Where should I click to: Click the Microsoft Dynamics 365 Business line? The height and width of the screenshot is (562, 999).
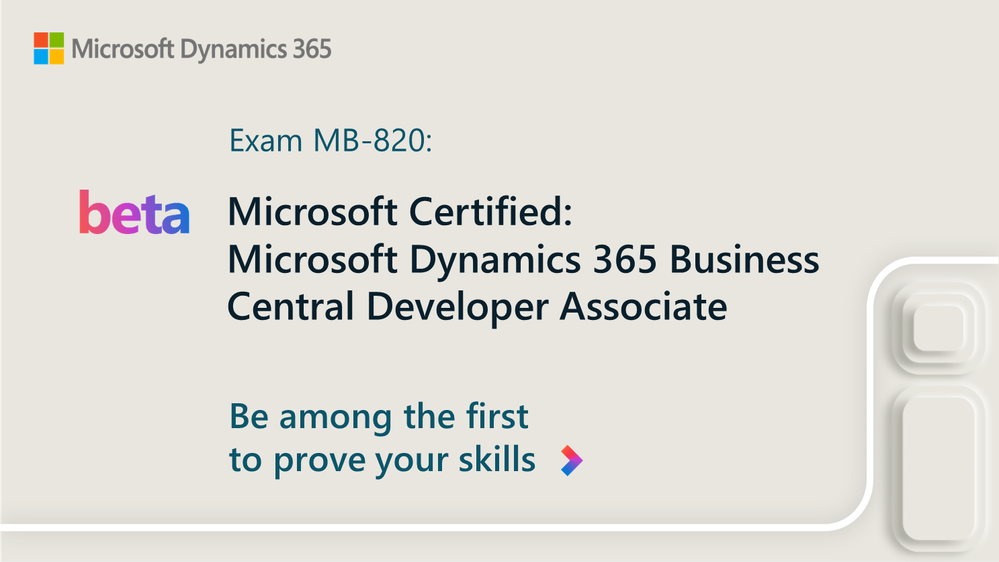(523, 260)
